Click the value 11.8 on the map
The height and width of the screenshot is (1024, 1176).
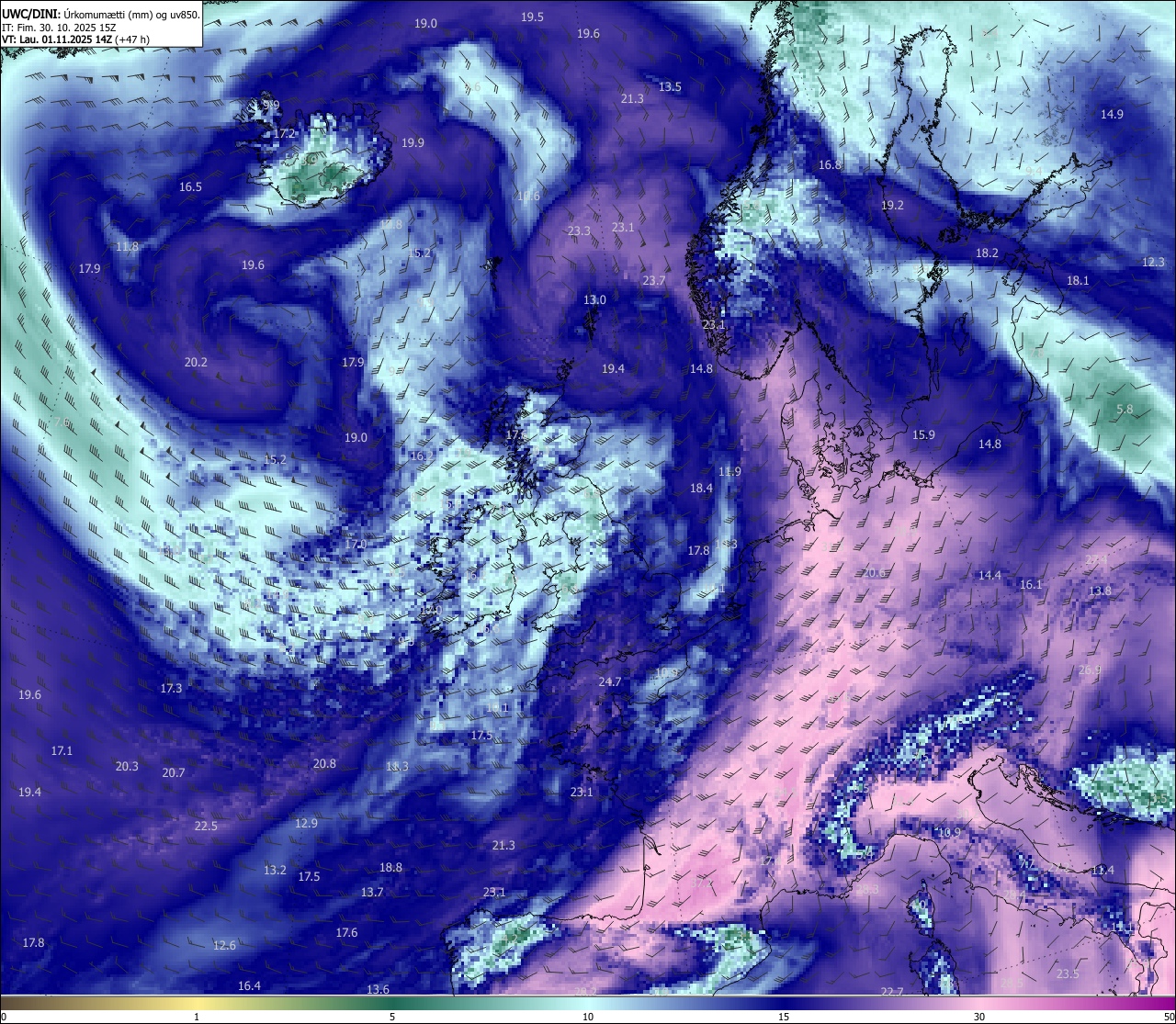tap(127, 246)
